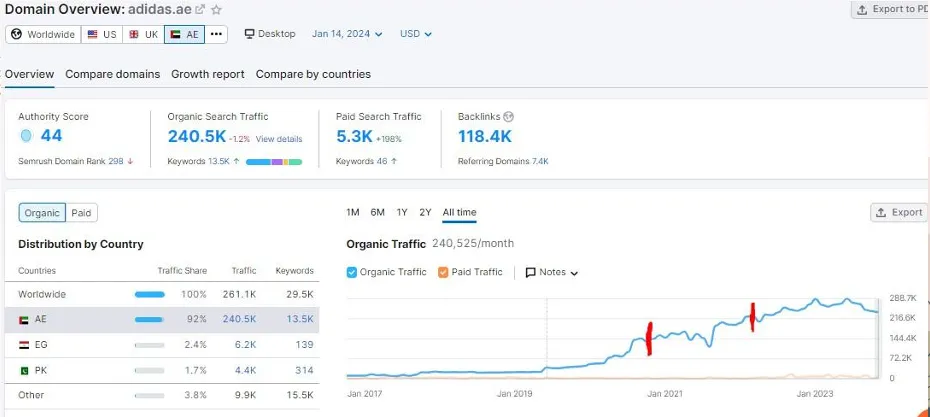
Task: Open the USD currency dropdown
Action: coord(416,34)
